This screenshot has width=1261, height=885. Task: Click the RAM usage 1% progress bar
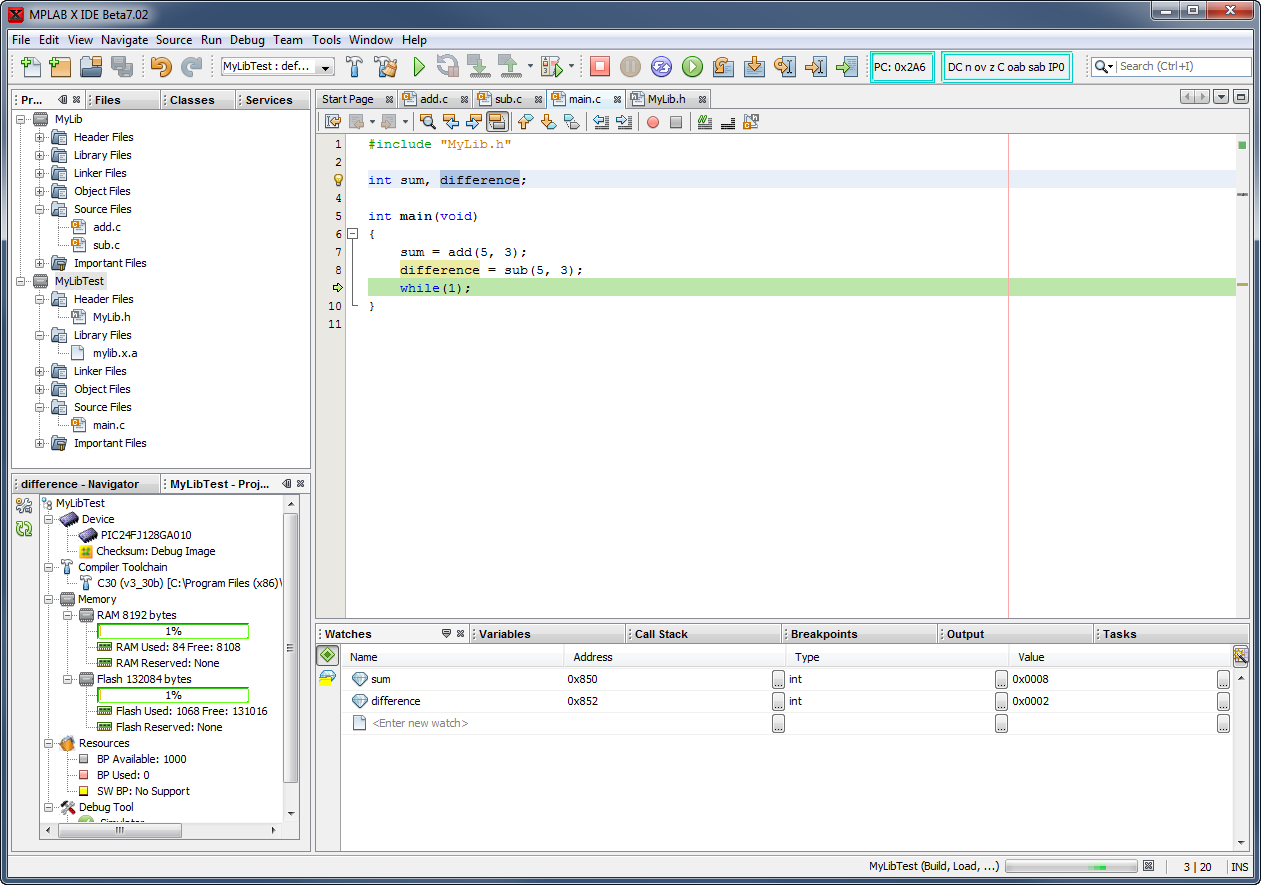[x=173, y=631]
